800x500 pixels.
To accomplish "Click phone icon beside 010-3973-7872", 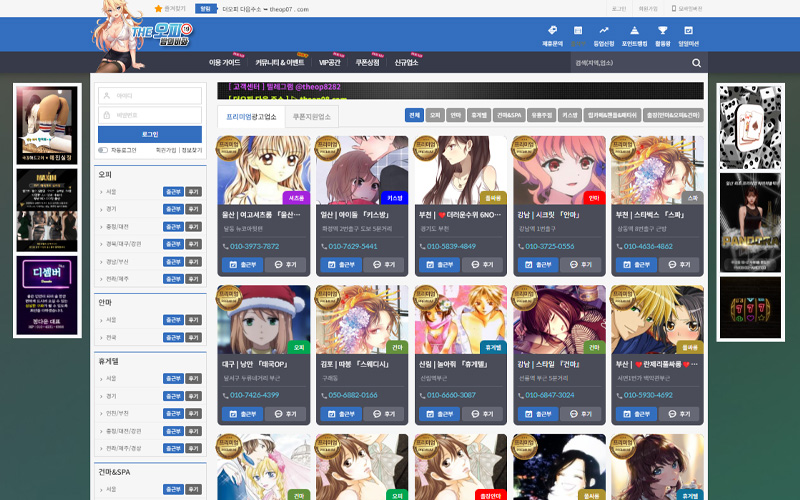I will [x=225, y=246].
